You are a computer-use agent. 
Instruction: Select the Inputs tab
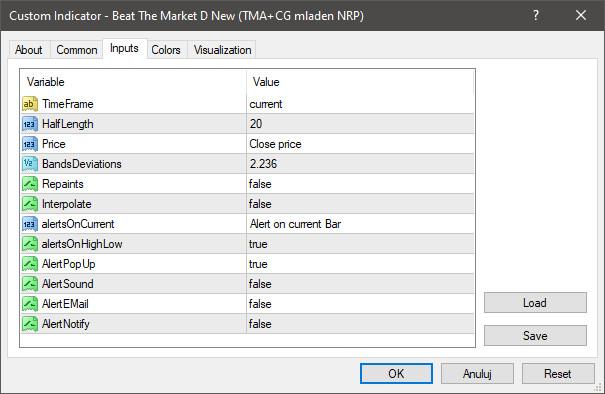click(124, 48)
